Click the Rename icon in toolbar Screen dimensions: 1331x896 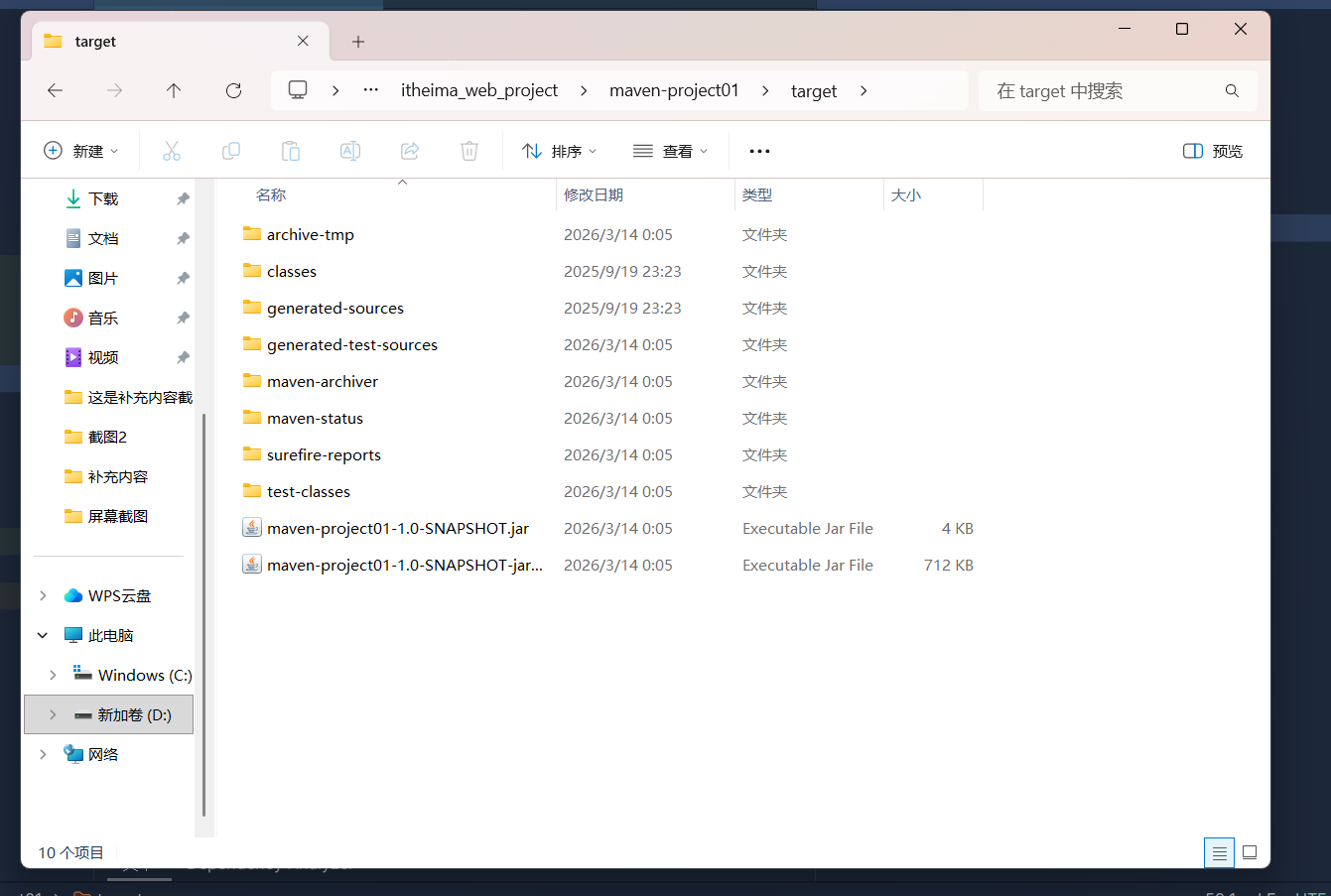click(350, 151)
